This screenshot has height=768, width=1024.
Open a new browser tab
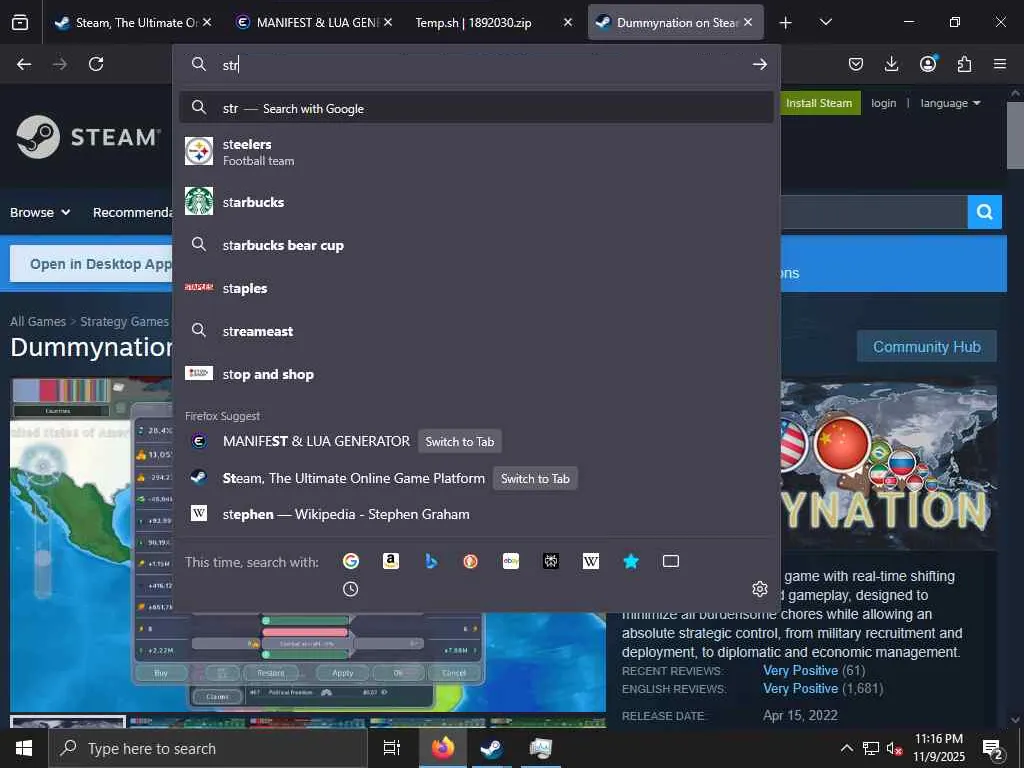[x=786, y=22]
